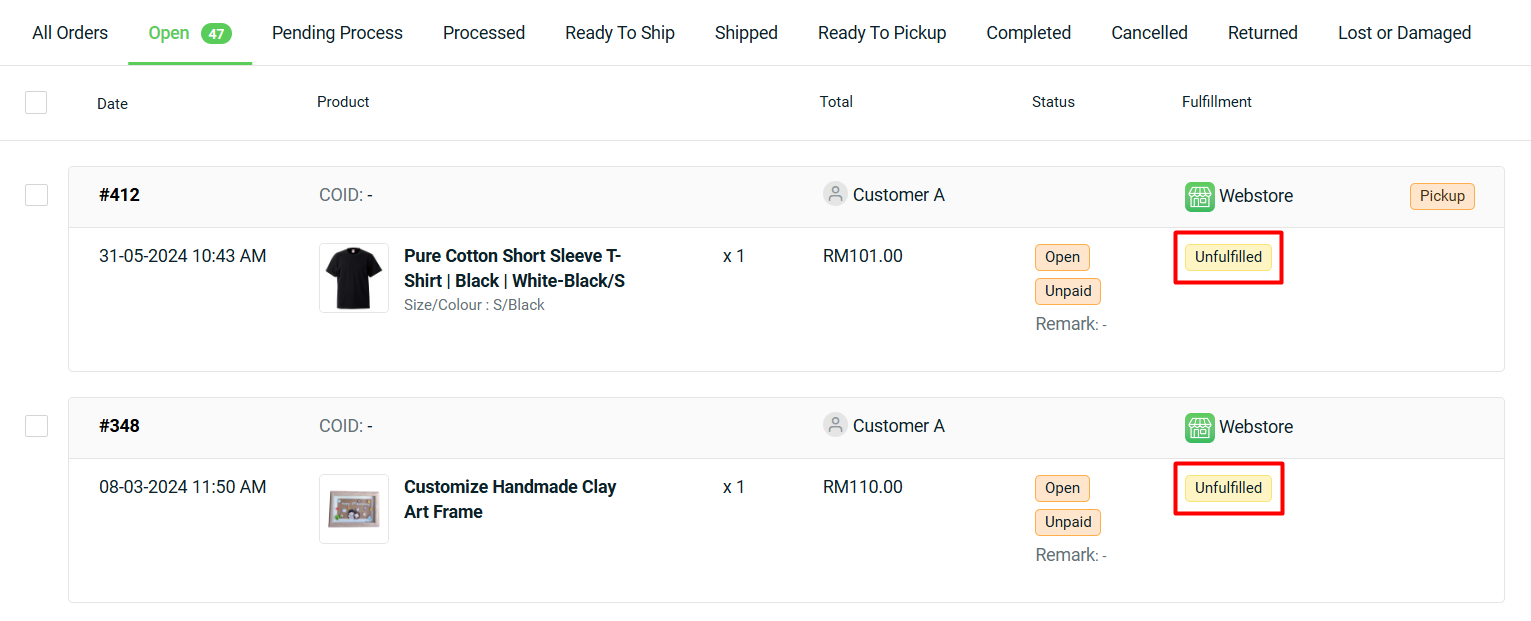Select checkbox for order #348

click(x=36, y=426)
